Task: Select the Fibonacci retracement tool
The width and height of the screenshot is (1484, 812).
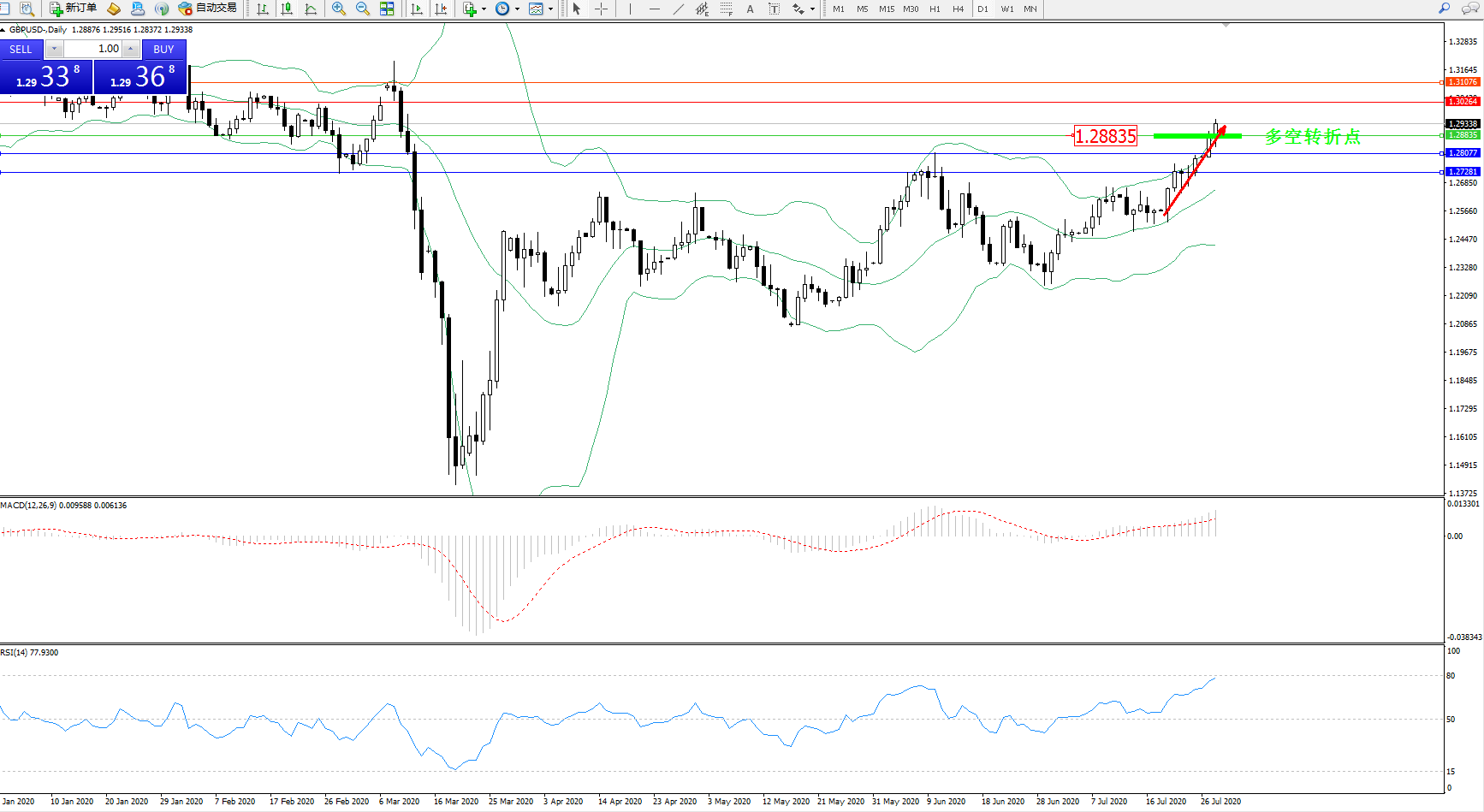Action: [726, 9]
